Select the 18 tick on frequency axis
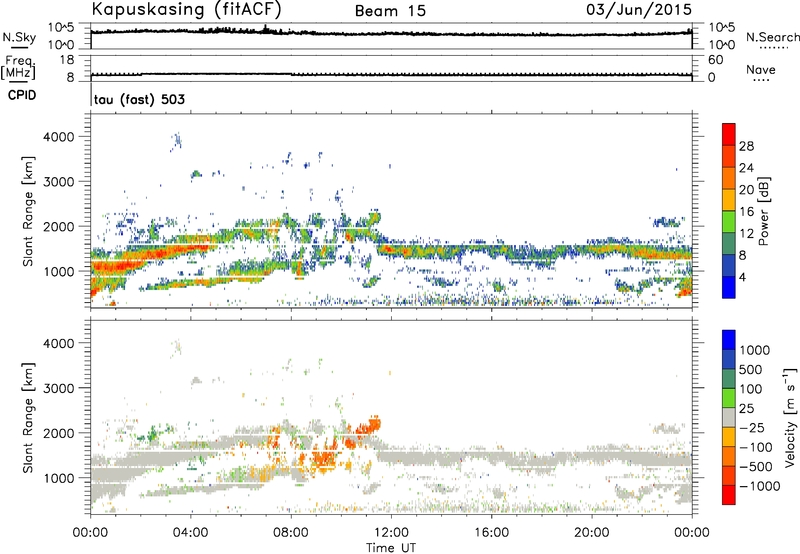The height and width of the screenshot is (554, 800). pos(67,60)
